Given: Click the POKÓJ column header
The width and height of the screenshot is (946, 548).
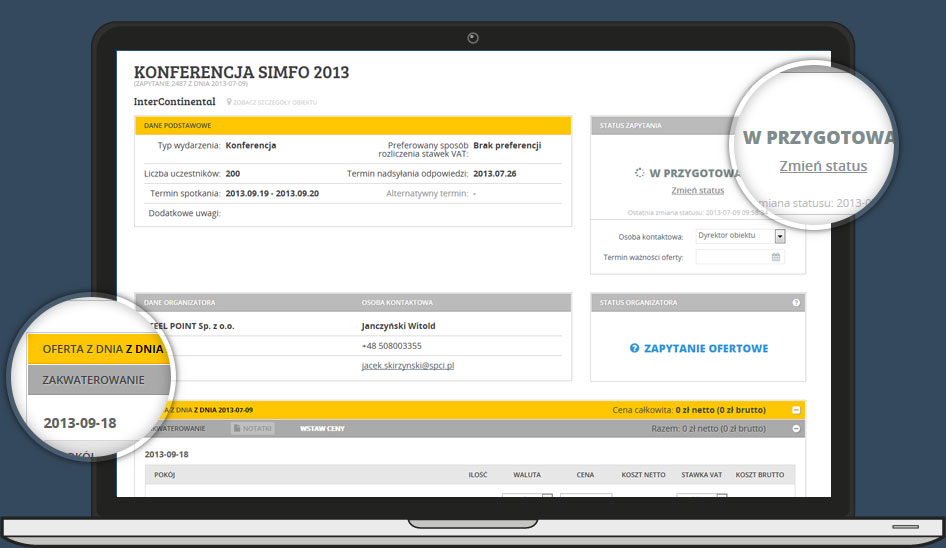Looking at the screenshot, I should 165,475.
